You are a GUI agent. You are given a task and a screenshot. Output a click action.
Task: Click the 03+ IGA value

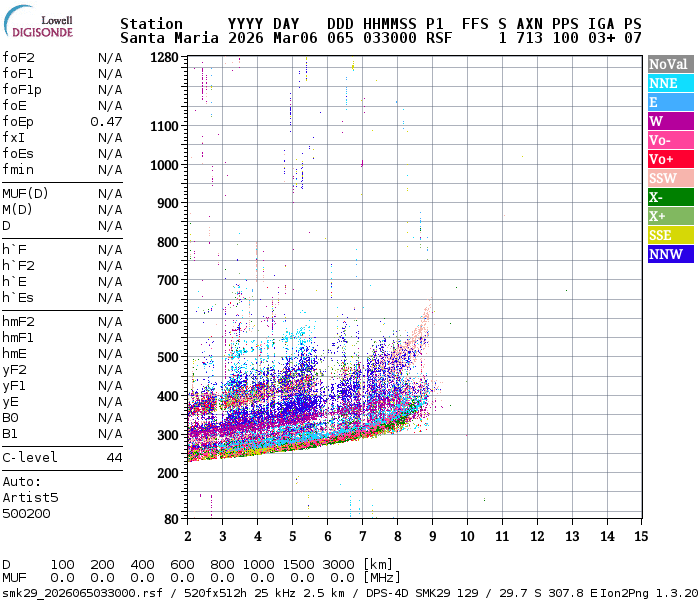[x=601, y=38]
